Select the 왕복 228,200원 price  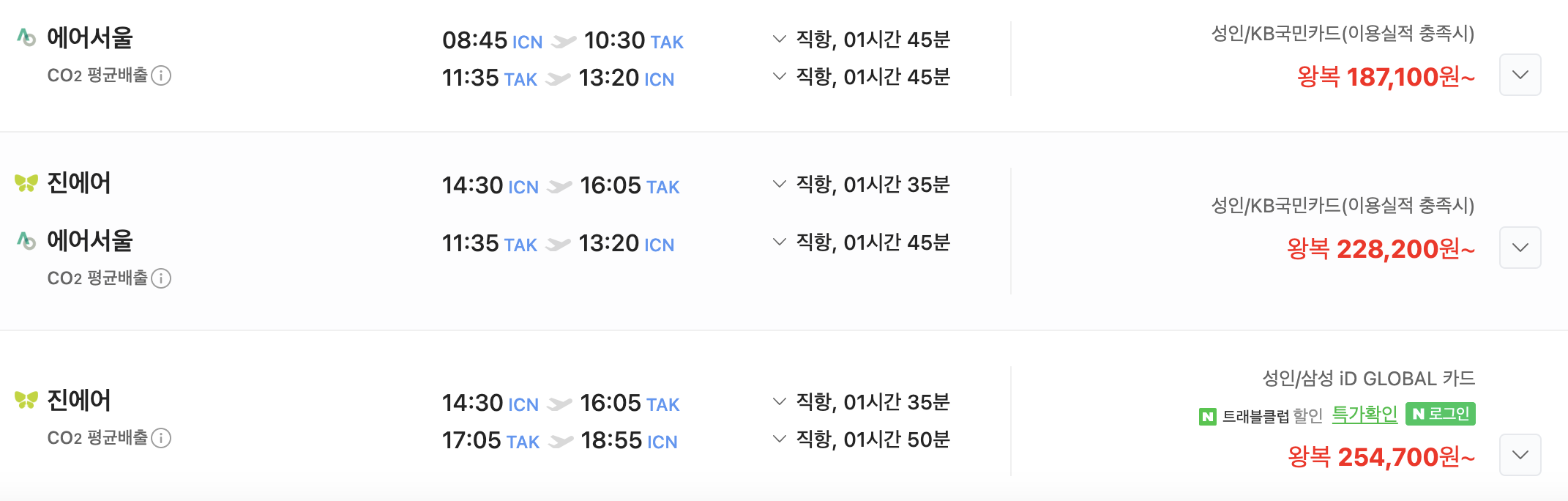[x=1381, y=249]
